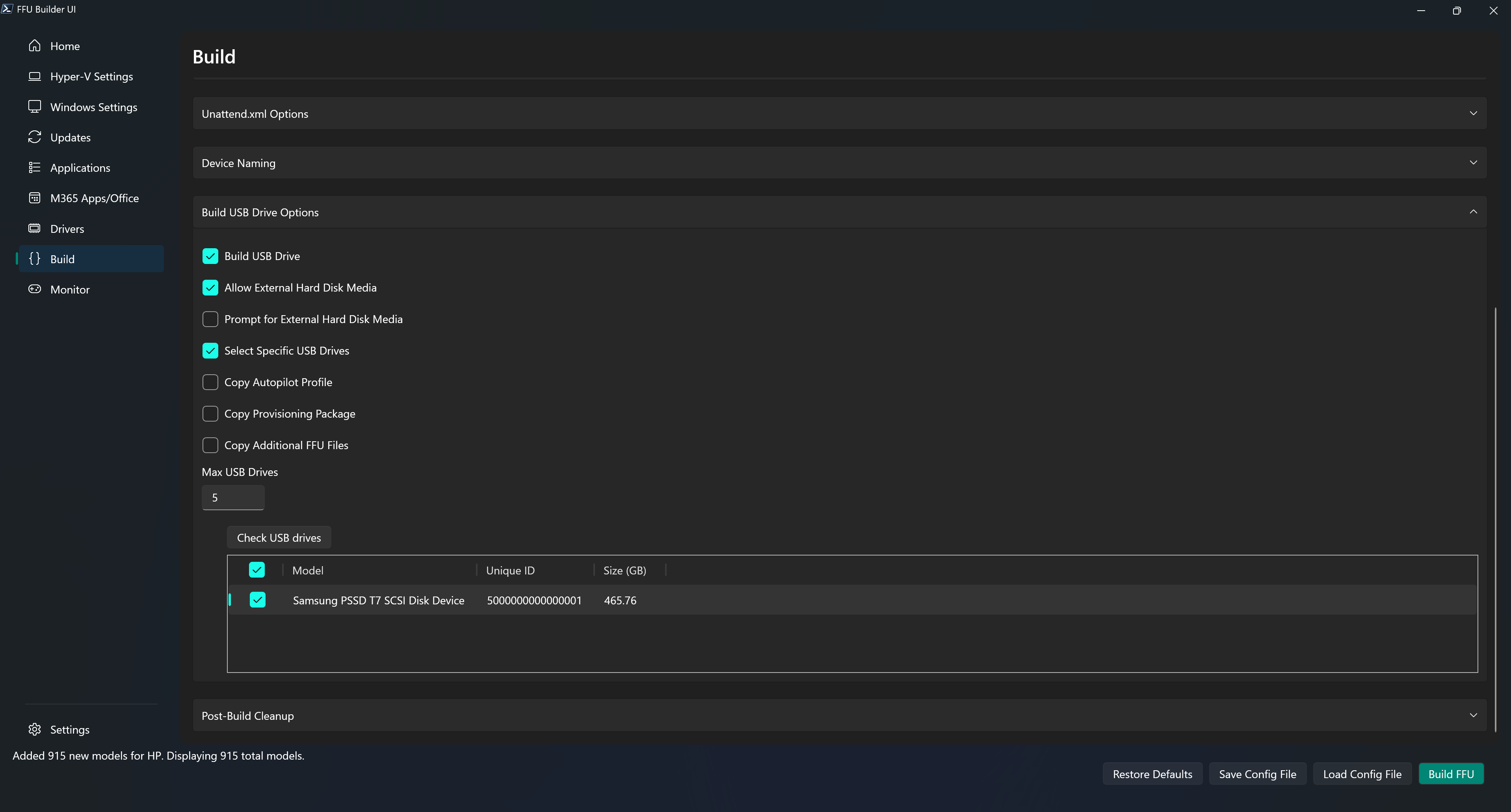Click the Max USB Drives input field
Image resolution: width=1511 pixels, height=812 pixels.
pos(233,498)
